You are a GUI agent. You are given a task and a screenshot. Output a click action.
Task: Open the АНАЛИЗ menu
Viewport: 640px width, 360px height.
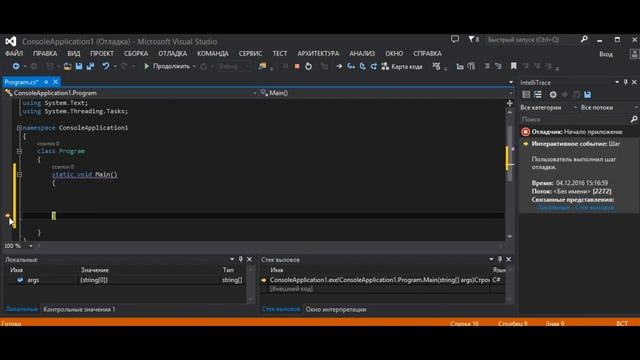click(362, 53)
